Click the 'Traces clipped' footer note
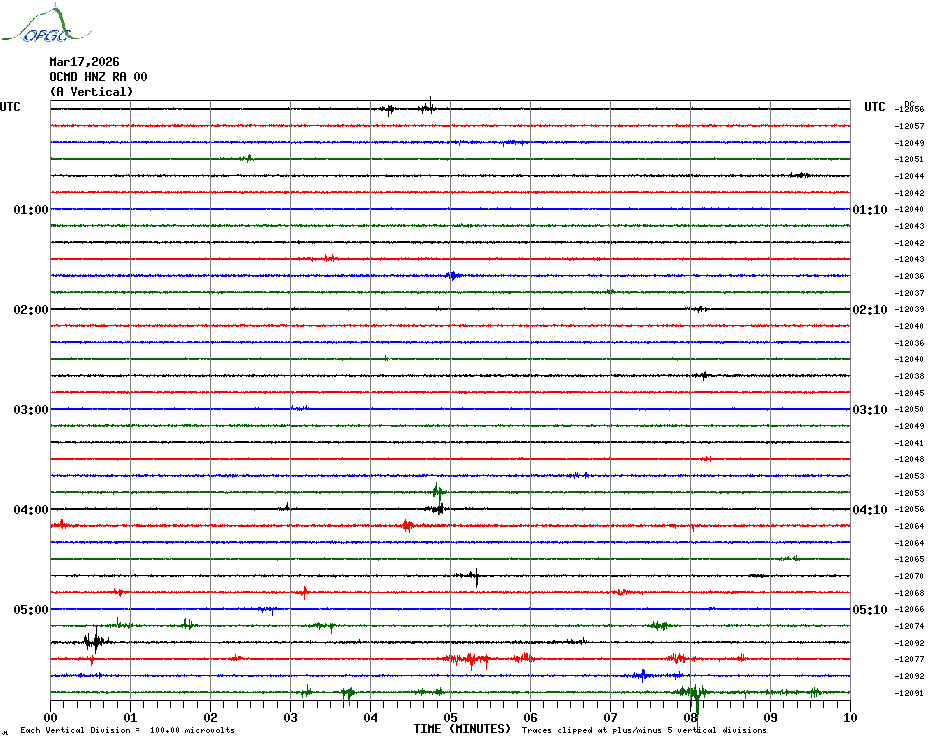 click(644, 730)
